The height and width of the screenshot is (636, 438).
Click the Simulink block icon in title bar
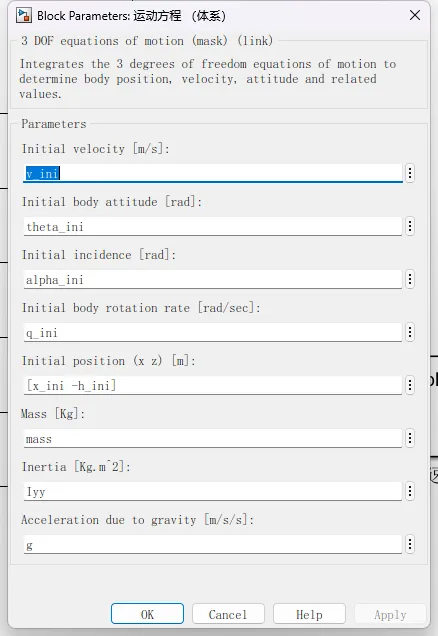tap(24, 15)
